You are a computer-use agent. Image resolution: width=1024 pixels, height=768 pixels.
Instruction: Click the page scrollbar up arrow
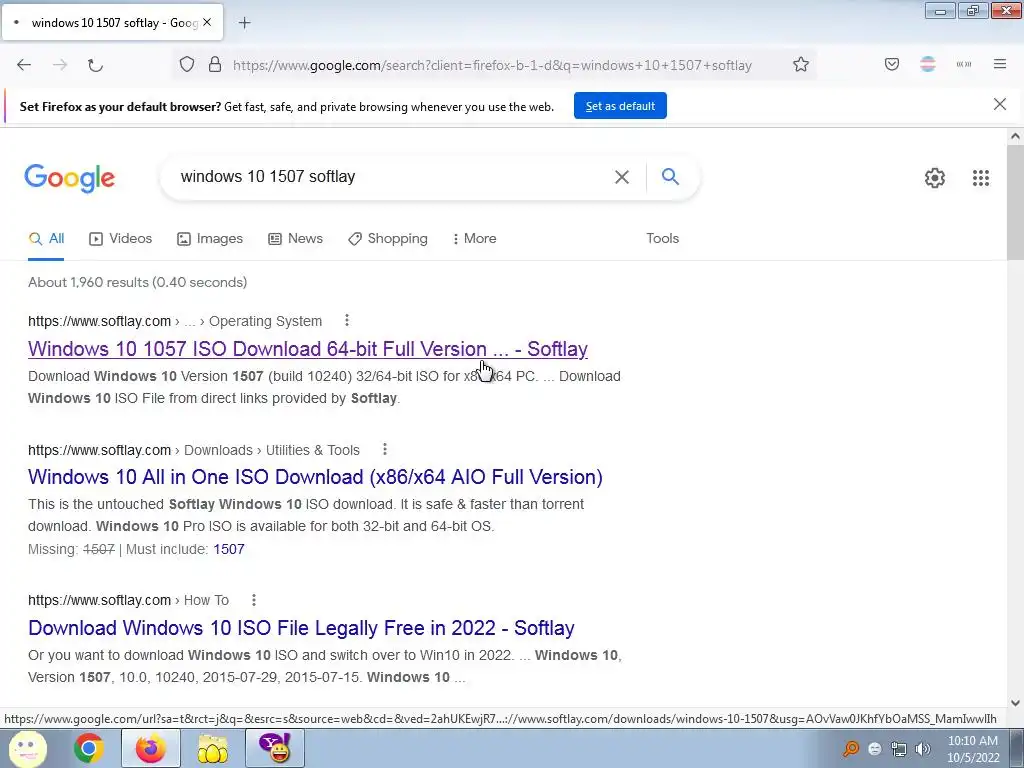point(1015,136)
